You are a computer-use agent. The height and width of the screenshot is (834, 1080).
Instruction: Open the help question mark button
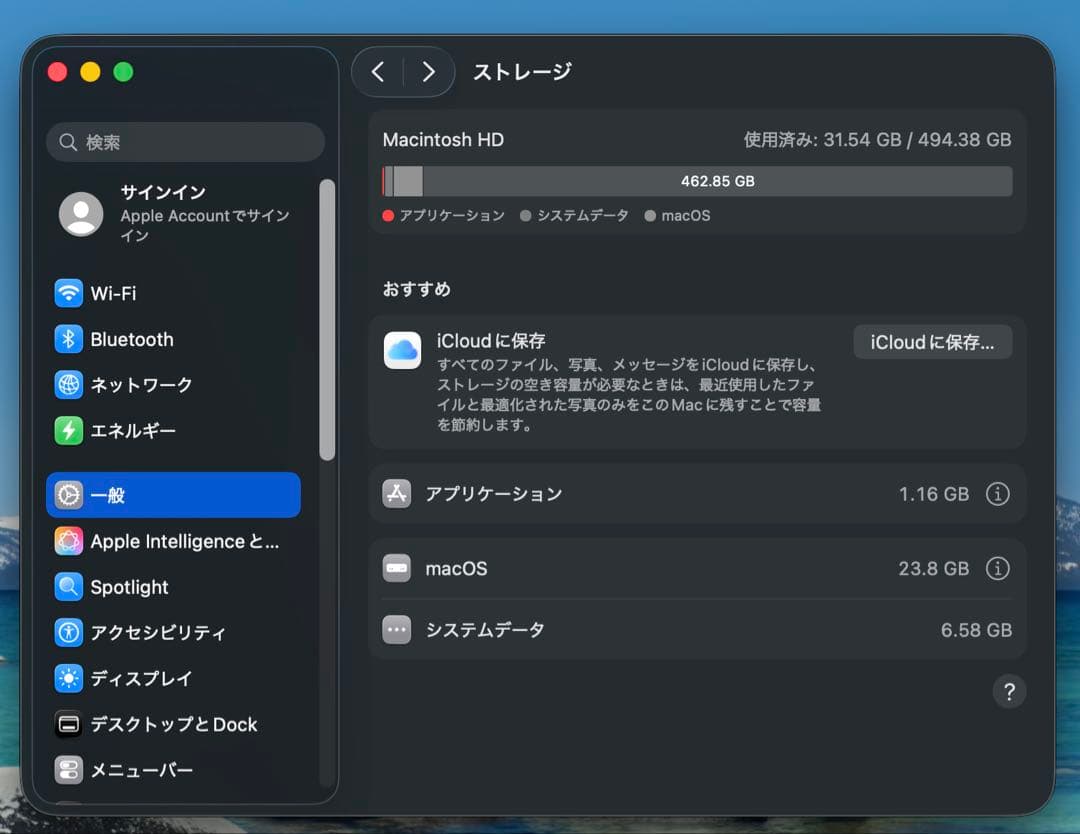tap(1009, 691)
